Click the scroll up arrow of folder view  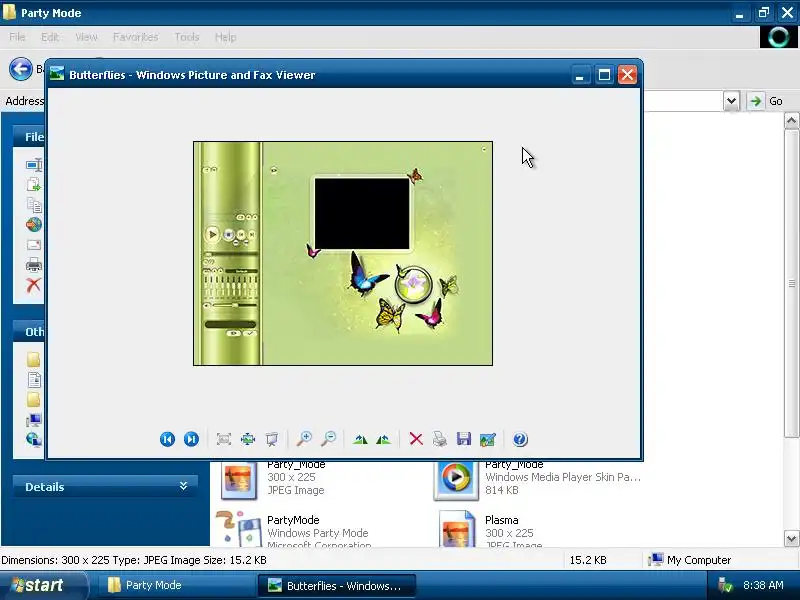click(x=791, y=121)
